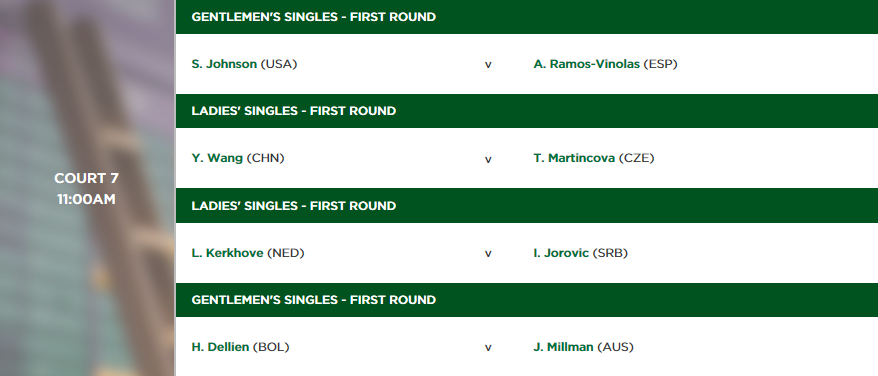The image size is (878, 376).
Task: Select I. Jorovic player name
Action: tap(561, 253)
